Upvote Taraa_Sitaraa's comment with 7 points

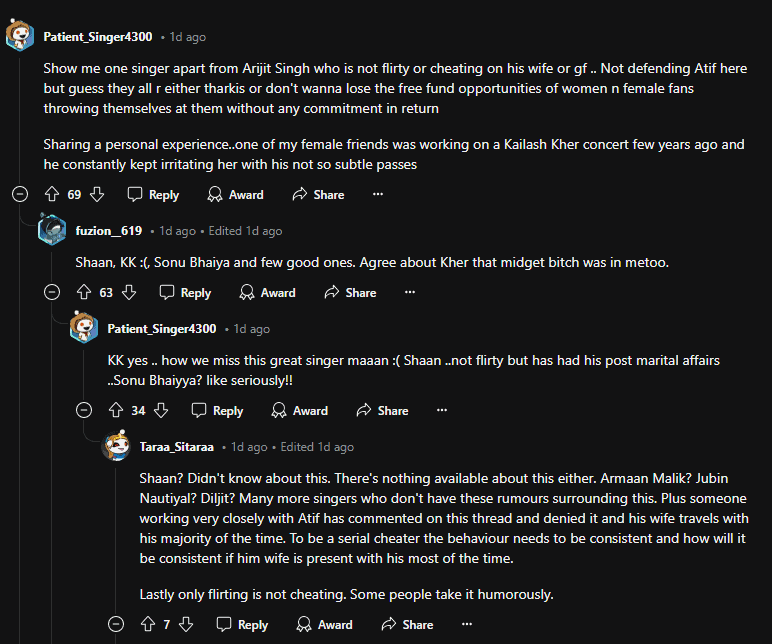click(x=148, y=624)
